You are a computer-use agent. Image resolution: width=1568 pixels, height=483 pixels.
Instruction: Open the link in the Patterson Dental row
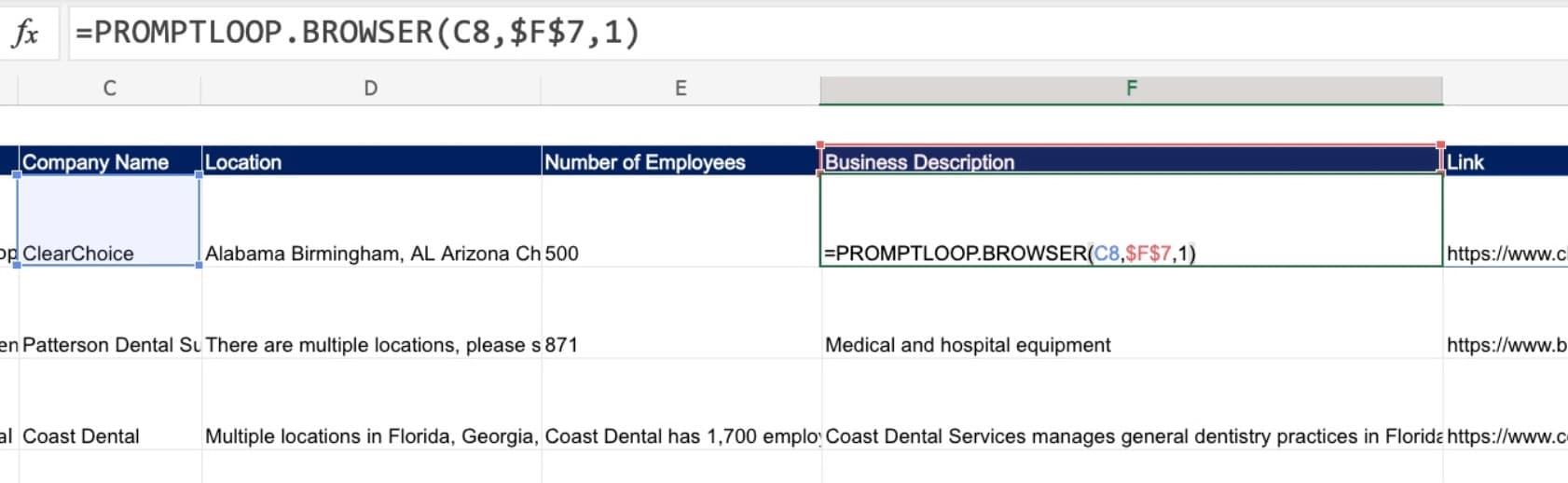pyautogui.click(x=1505, y=344)
